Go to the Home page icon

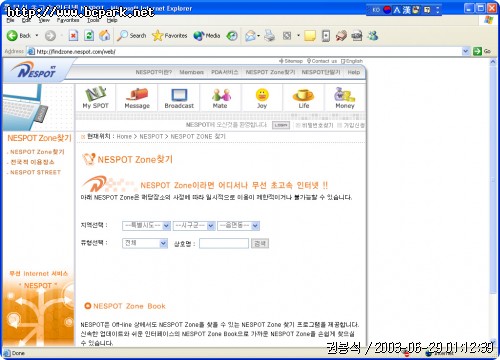[105, 35]
